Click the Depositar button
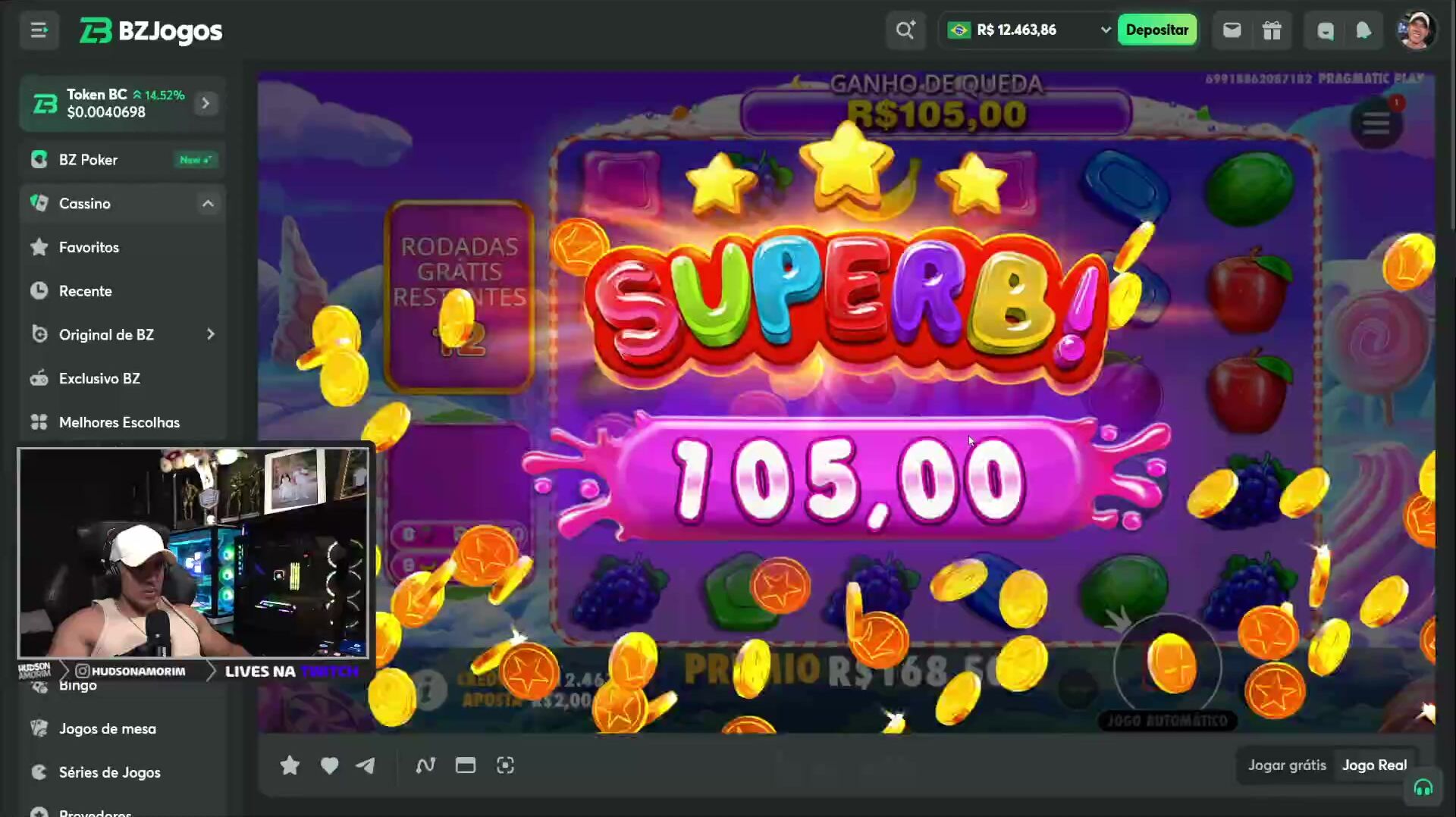1456x817 pixels. 1156,30
